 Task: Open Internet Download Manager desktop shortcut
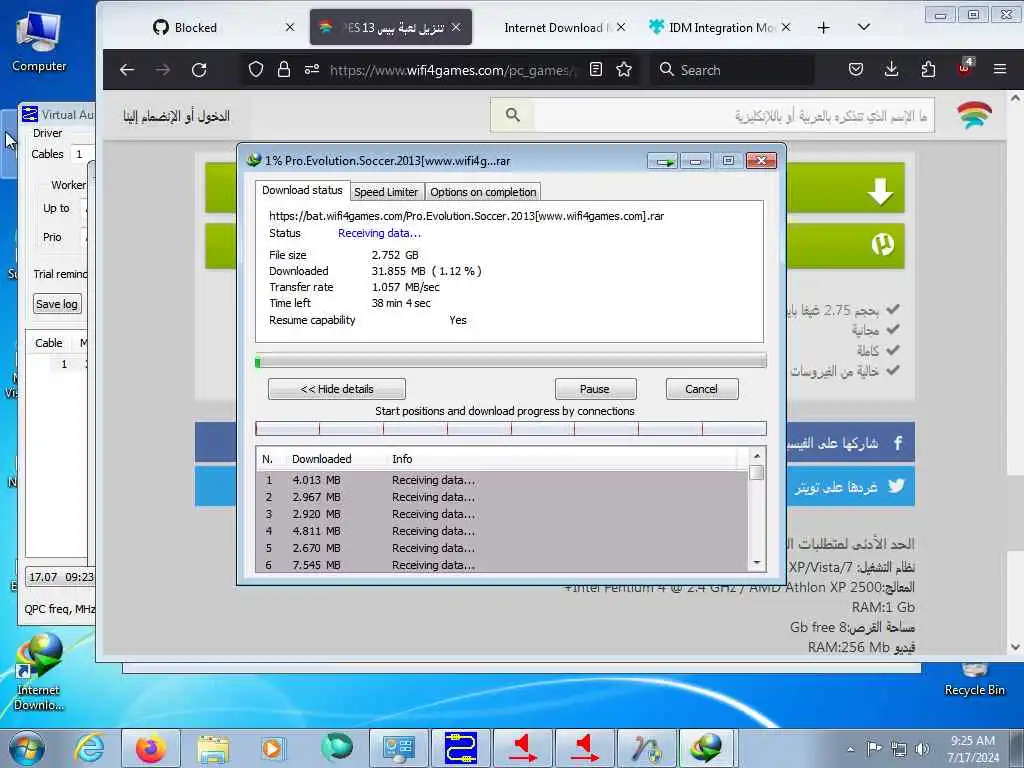(x=39, y=672)
